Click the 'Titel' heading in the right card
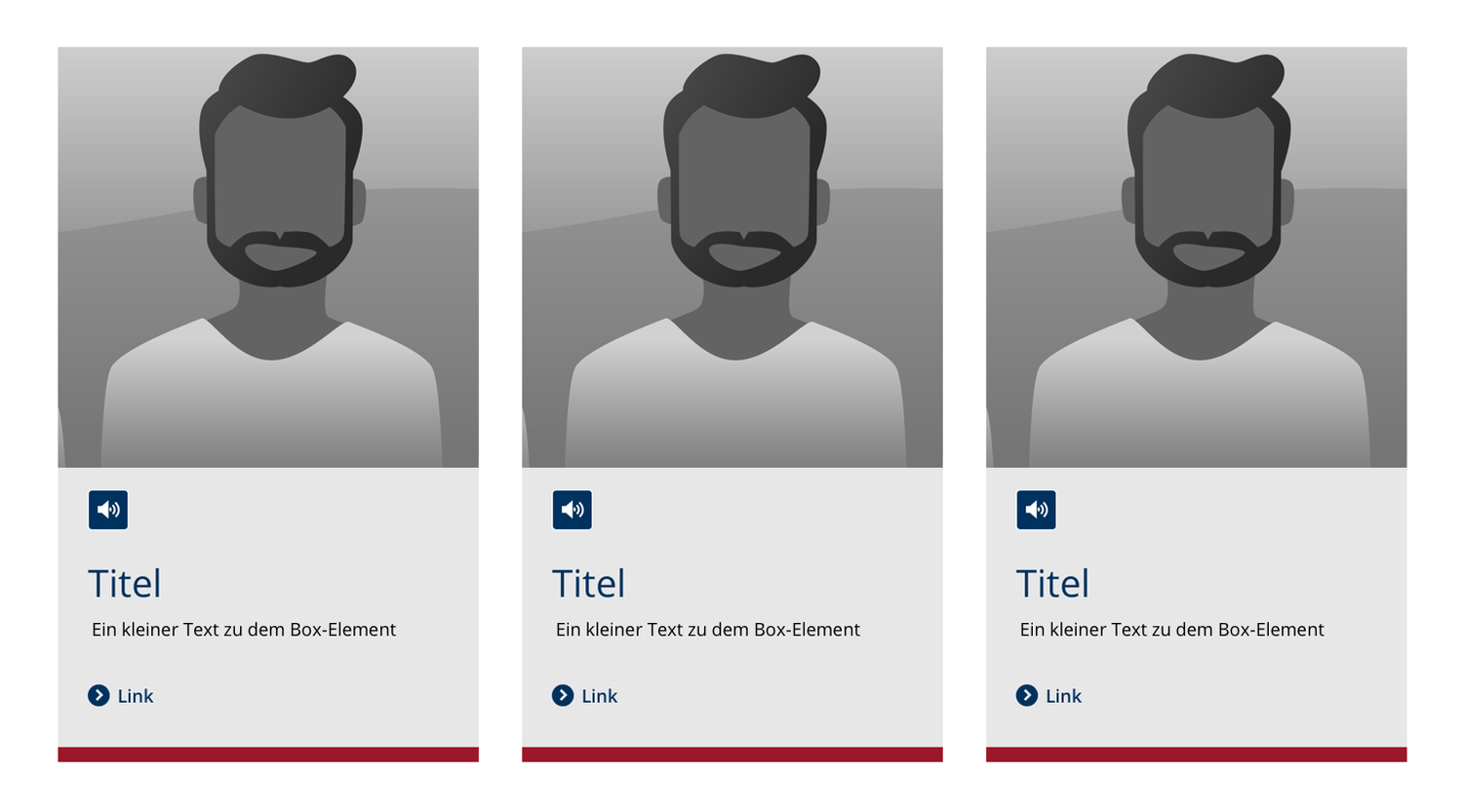Viewport: 1463px width, 812px height. 1053,584
